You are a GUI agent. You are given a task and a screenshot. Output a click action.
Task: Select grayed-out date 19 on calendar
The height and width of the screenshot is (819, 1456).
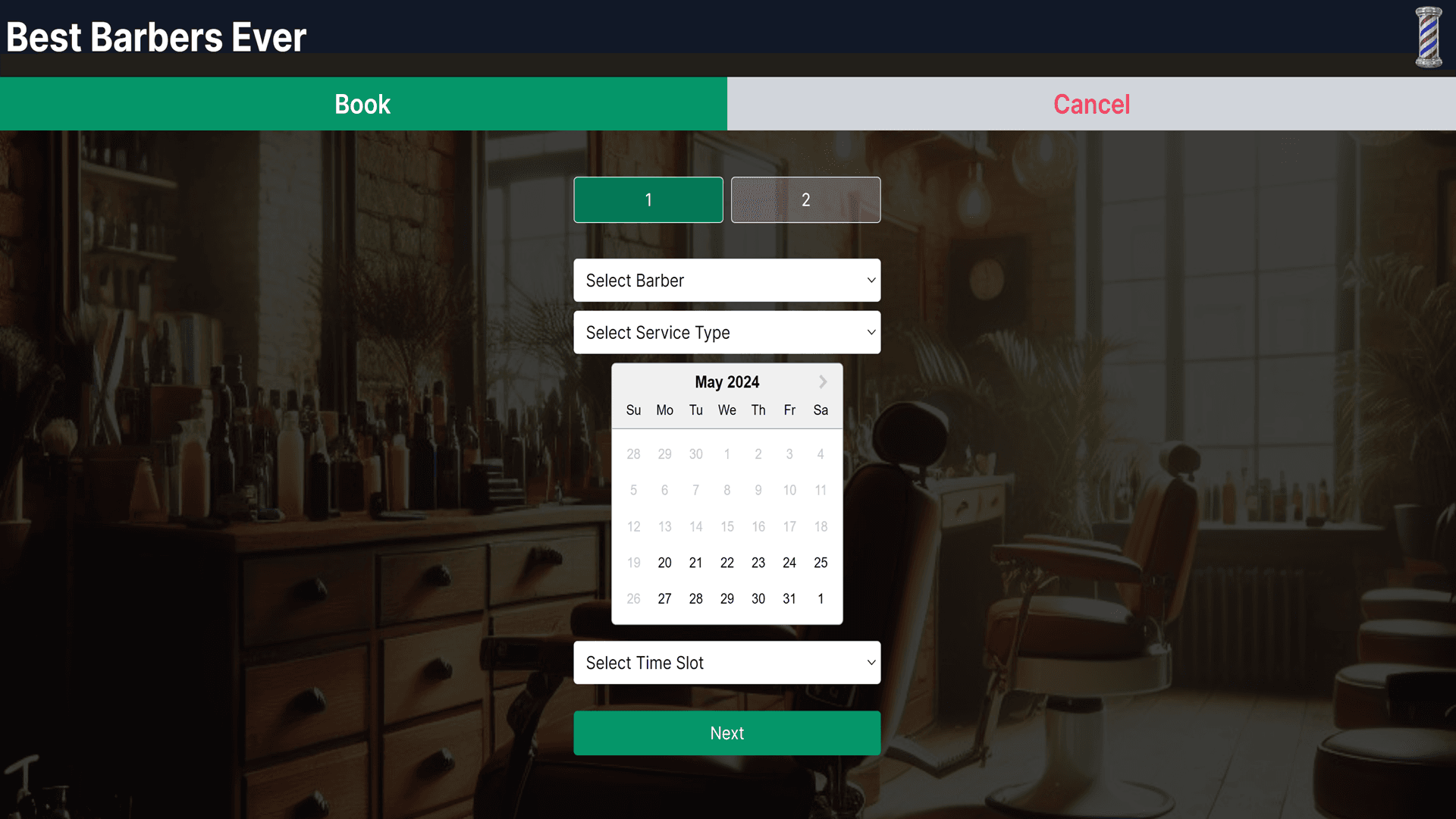point(633,562)
